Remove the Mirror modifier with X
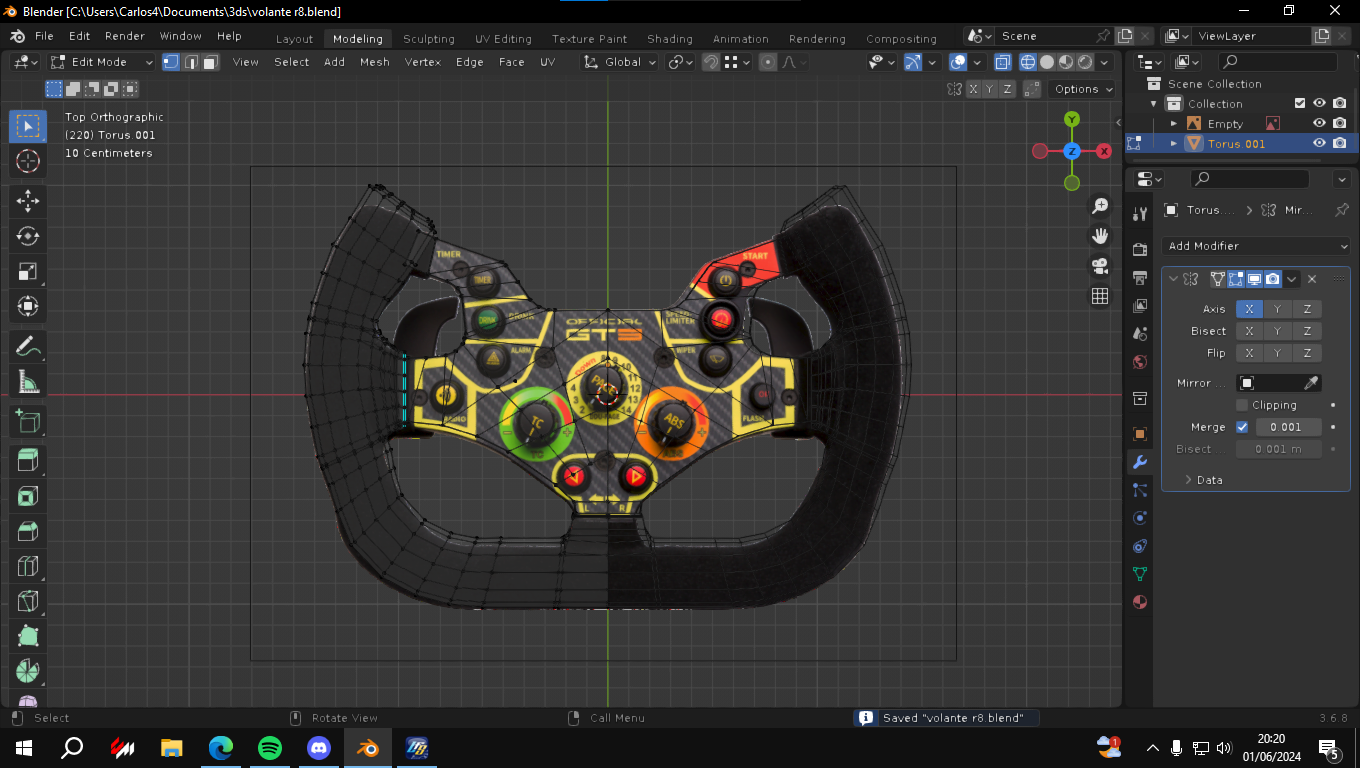Screen dimensions: 1360x768 (x=1312, y=279)
